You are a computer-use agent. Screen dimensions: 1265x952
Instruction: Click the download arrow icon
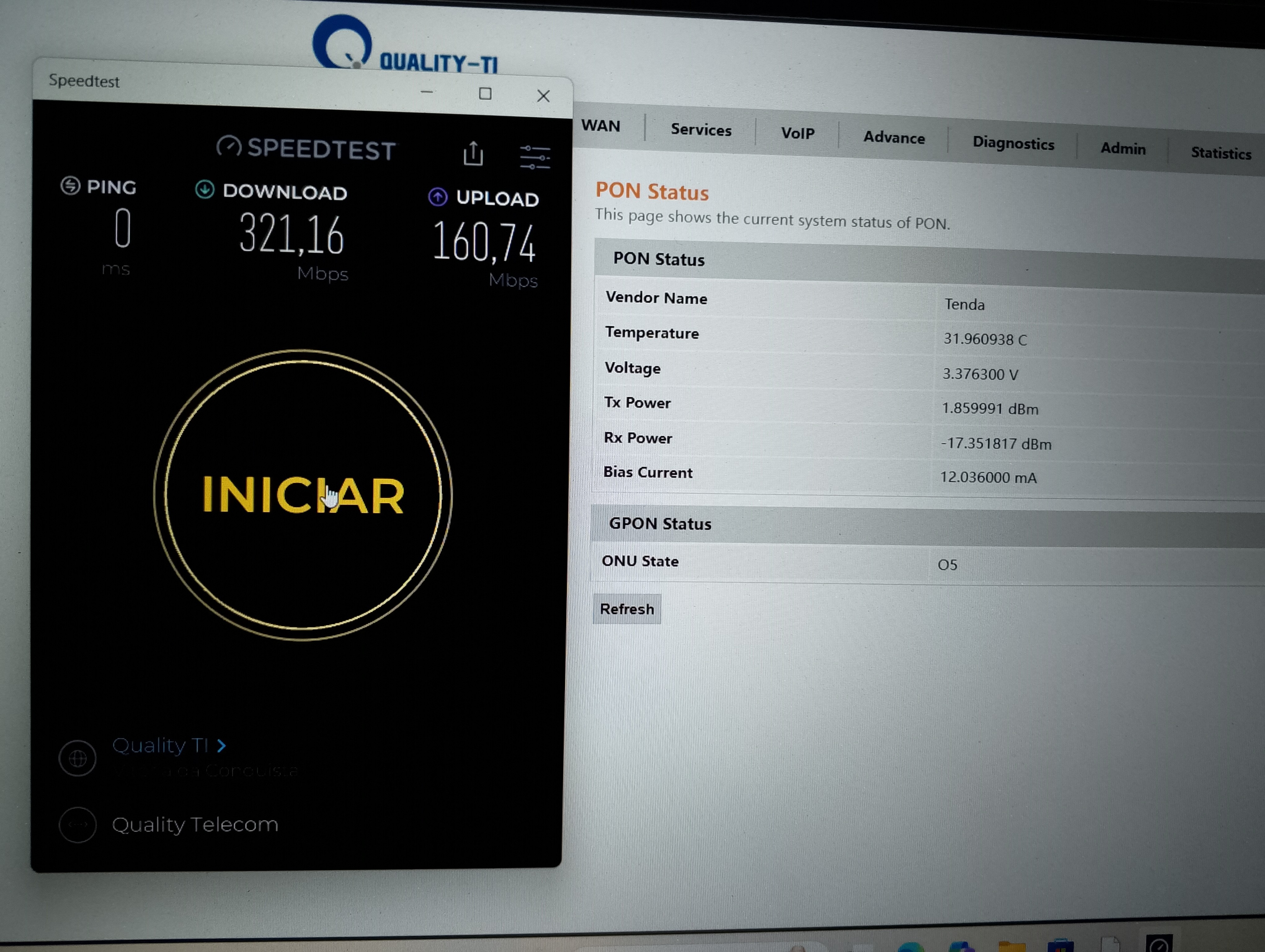[205, 189]
